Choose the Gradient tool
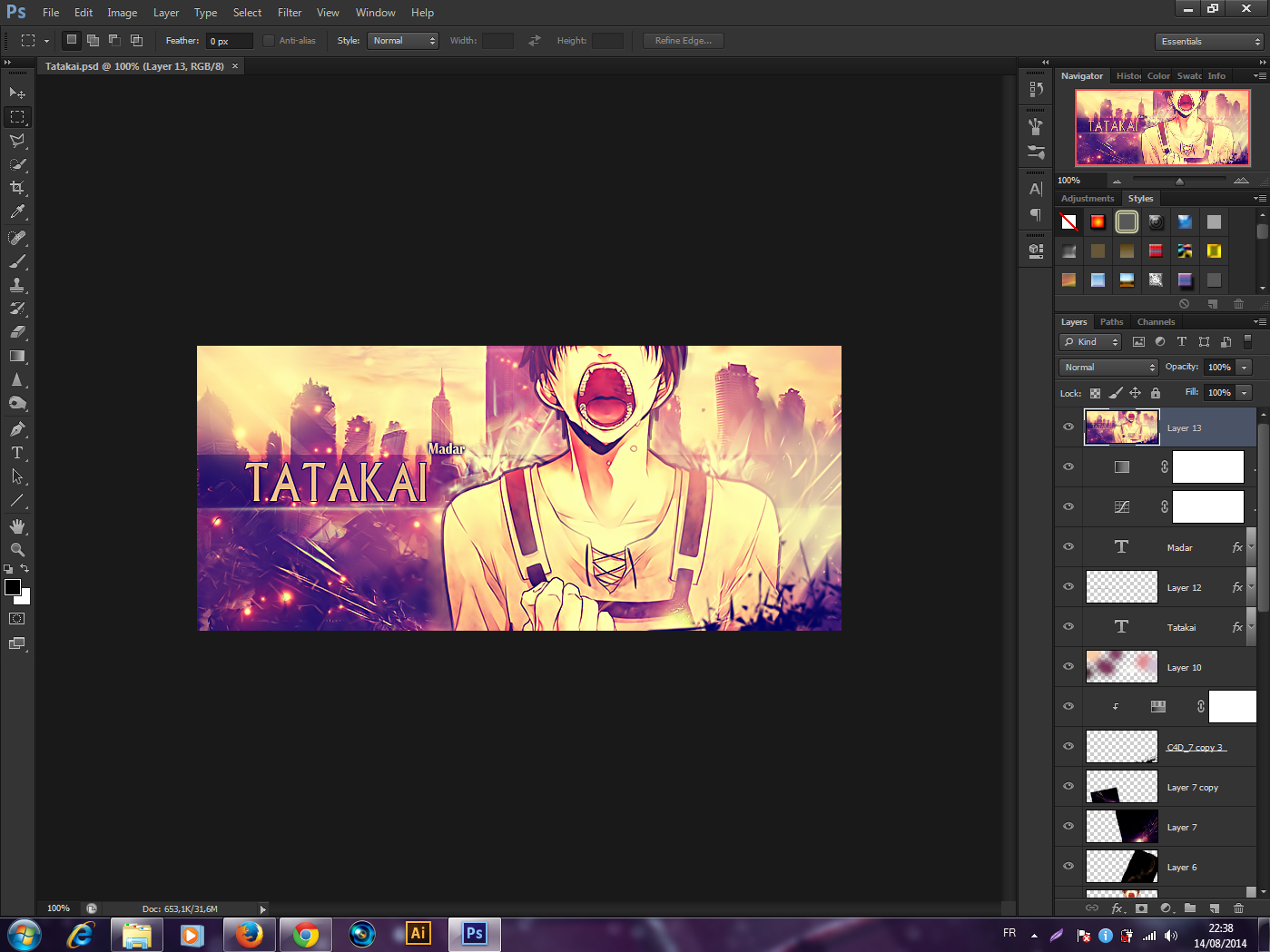Screen dimensions: 1270x952 point(17,357)
